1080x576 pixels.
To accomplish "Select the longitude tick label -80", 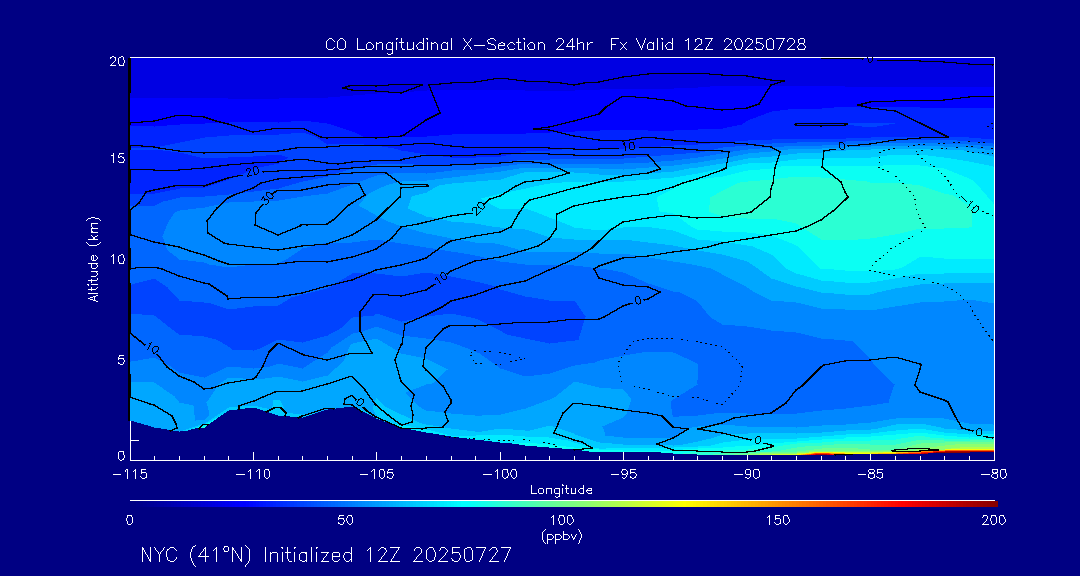I will pyautogui.click(x=994, y=475).
